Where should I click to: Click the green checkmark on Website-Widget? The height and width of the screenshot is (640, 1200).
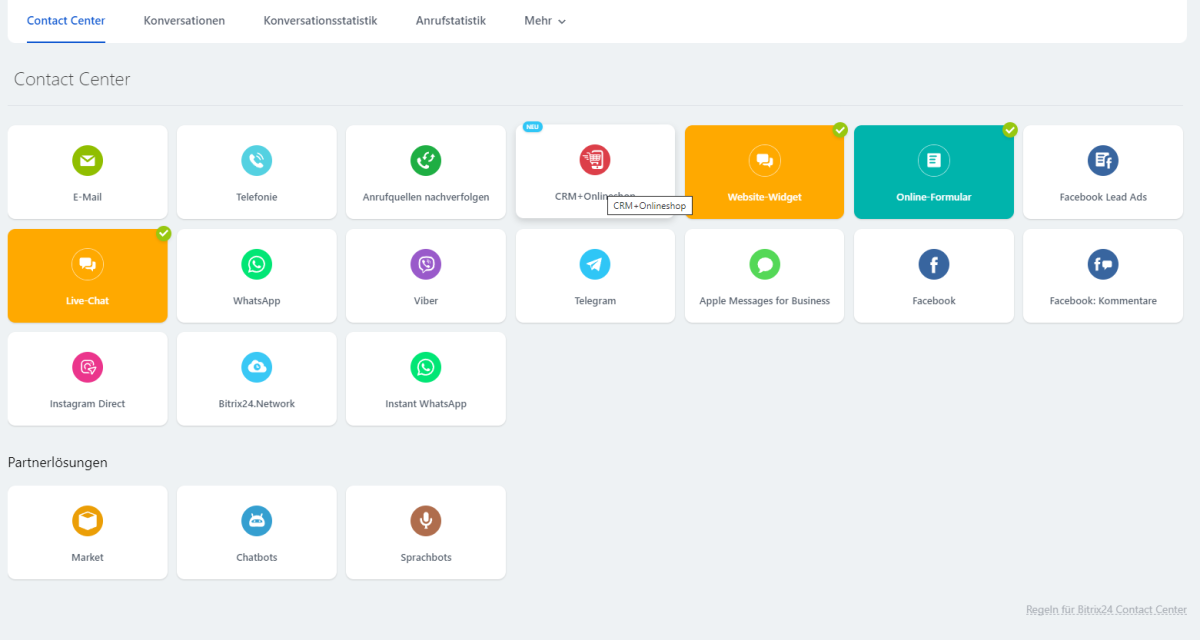click(x=840, y=130)
